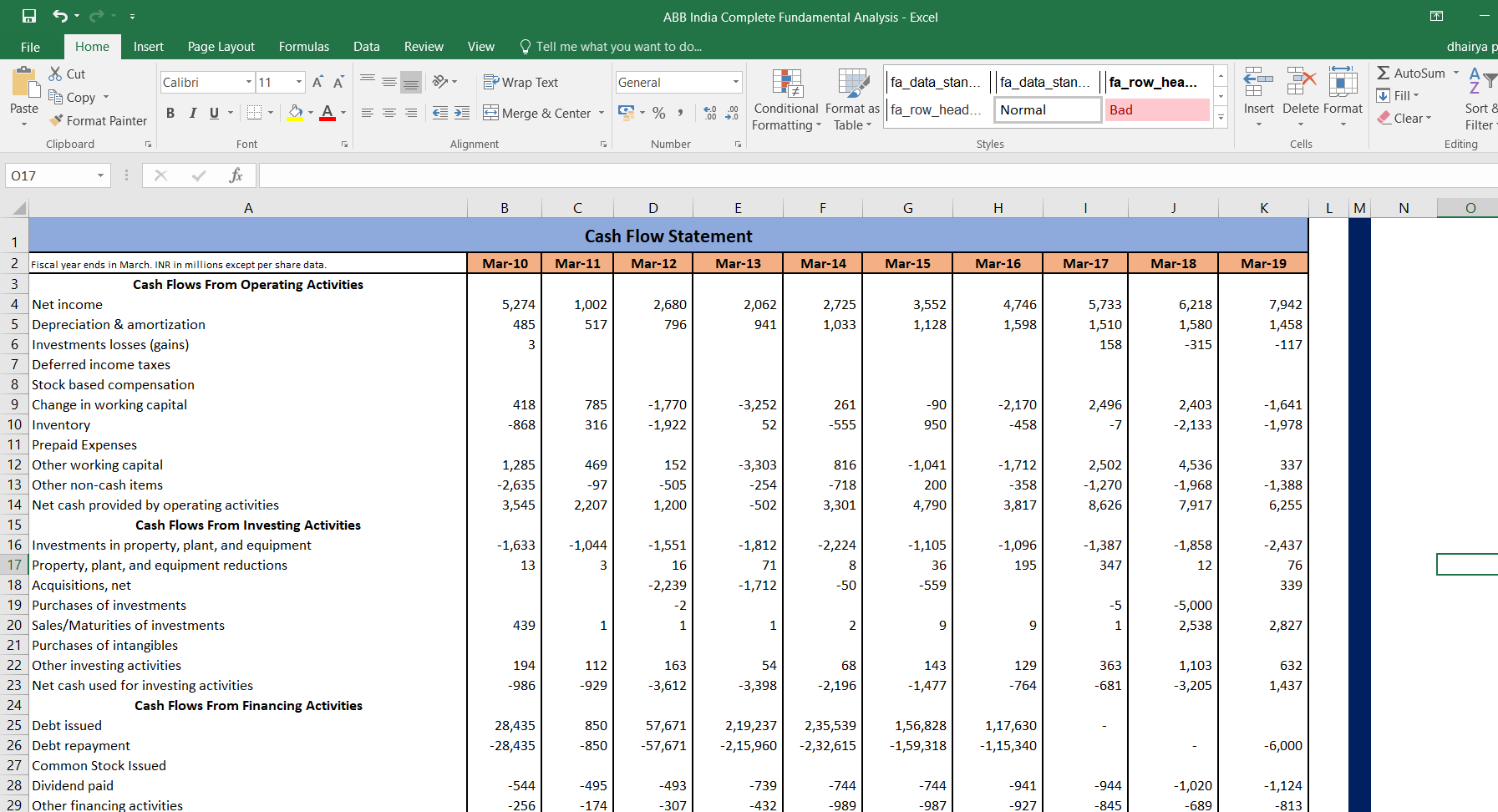Apply red Font Color swatch
1498x812 pixels.
click(328, 113)
